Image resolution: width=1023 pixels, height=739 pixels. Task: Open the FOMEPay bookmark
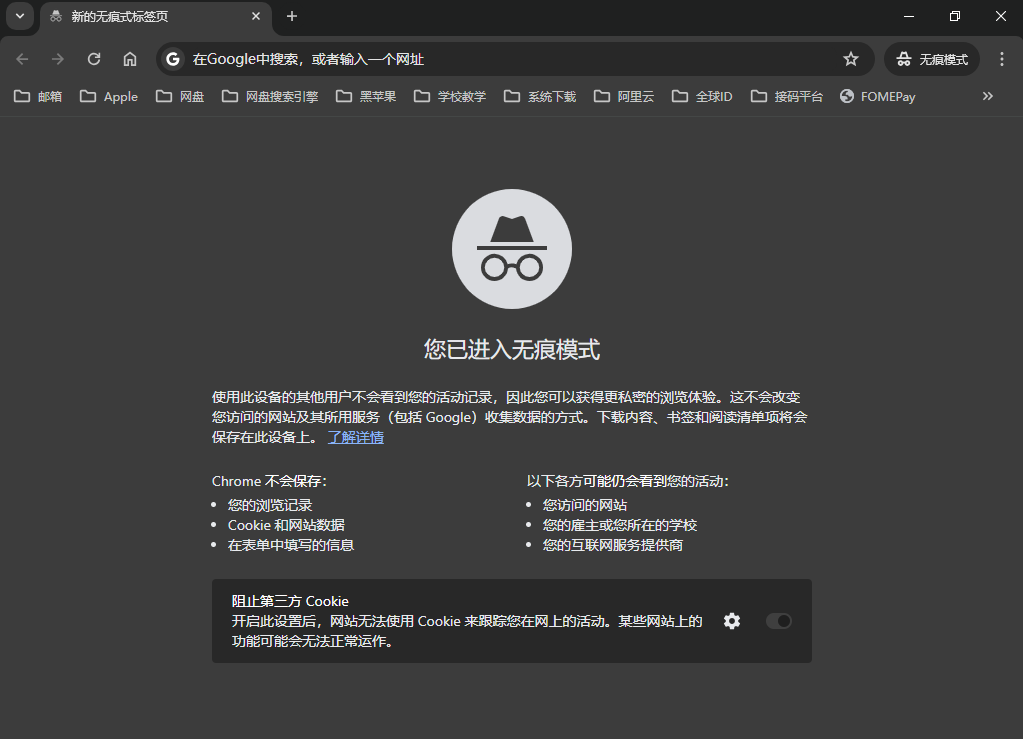pos(878,97)
